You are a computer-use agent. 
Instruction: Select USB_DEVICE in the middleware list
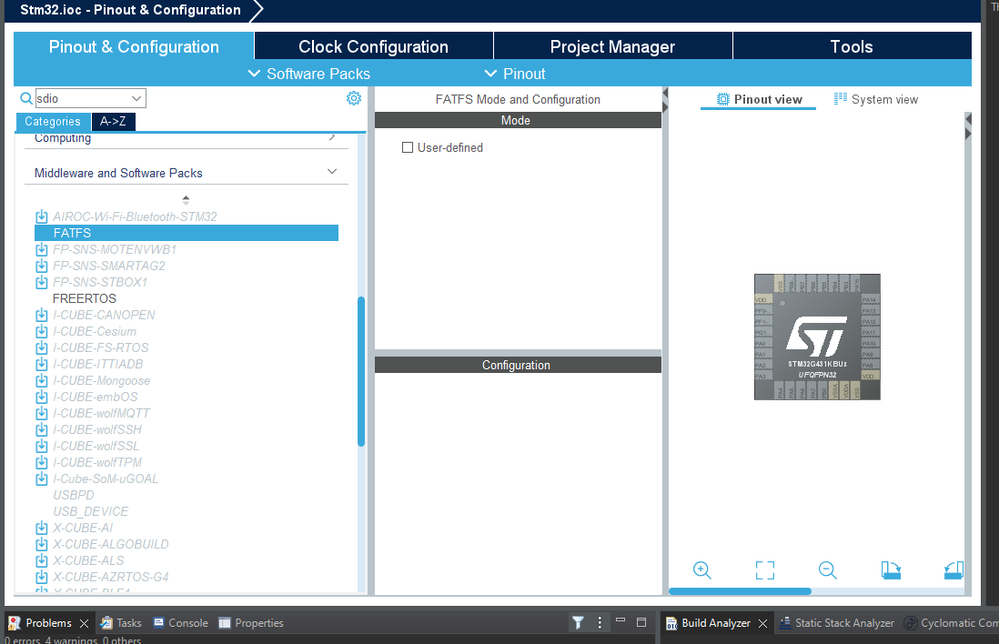(x=90, y=512)
